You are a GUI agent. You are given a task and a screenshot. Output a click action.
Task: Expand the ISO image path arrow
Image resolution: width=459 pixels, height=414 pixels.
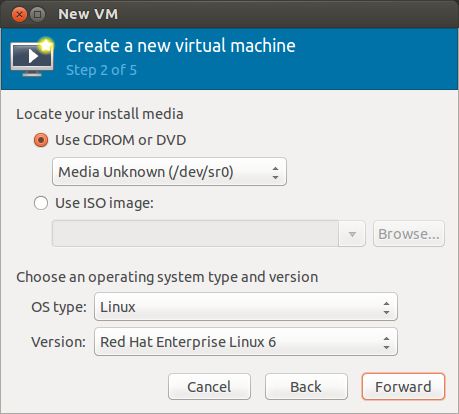pos(352,234)
